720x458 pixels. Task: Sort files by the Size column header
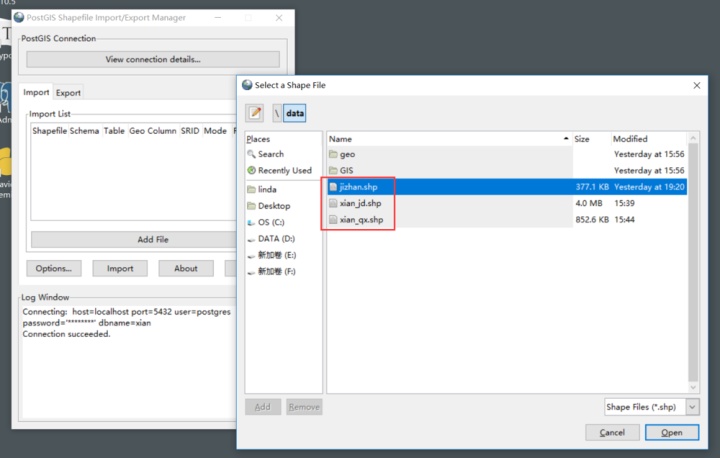(591, 139)
